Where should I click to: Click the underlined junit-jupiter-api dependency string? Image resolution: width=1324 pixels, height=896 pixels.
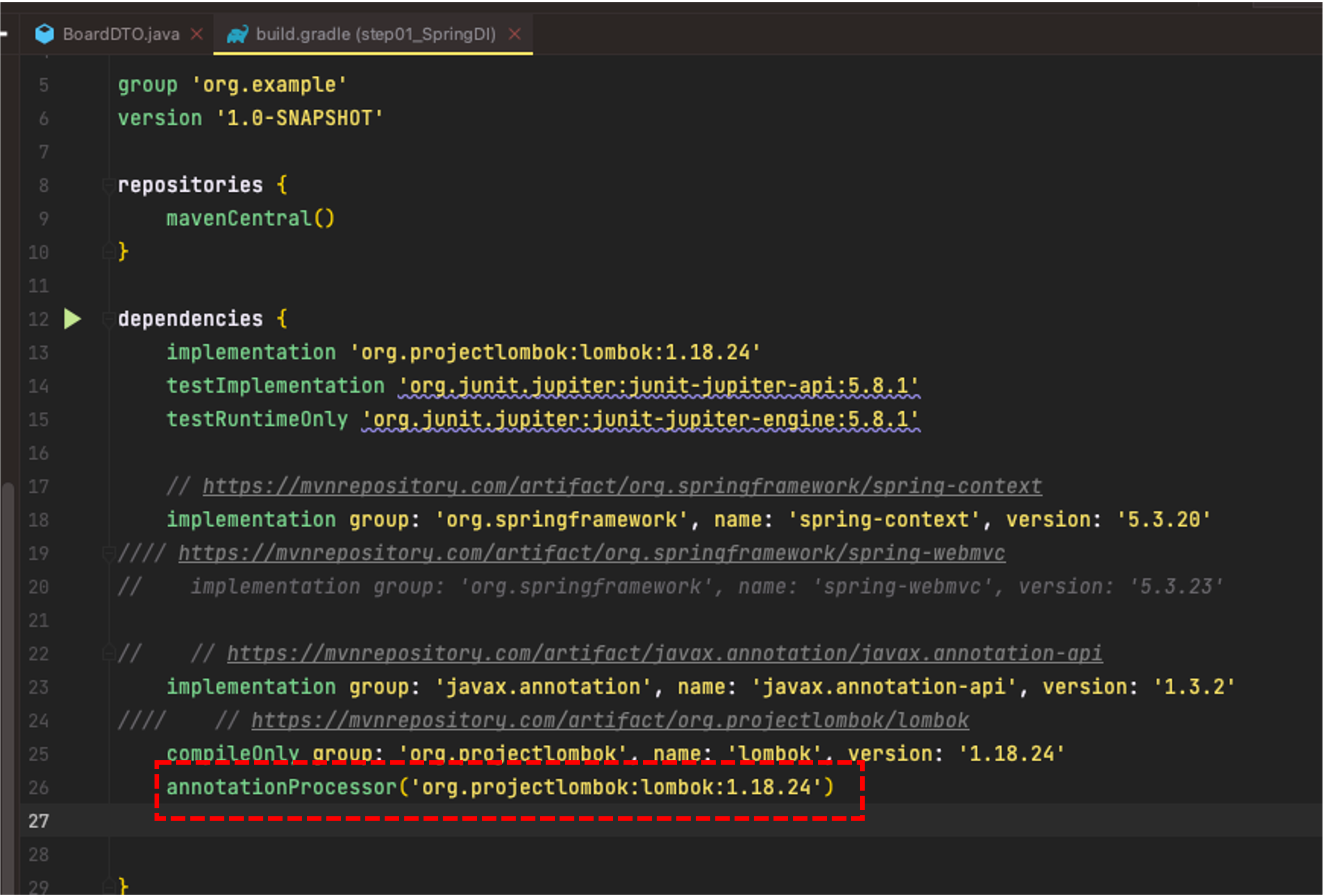pos(658,386)
